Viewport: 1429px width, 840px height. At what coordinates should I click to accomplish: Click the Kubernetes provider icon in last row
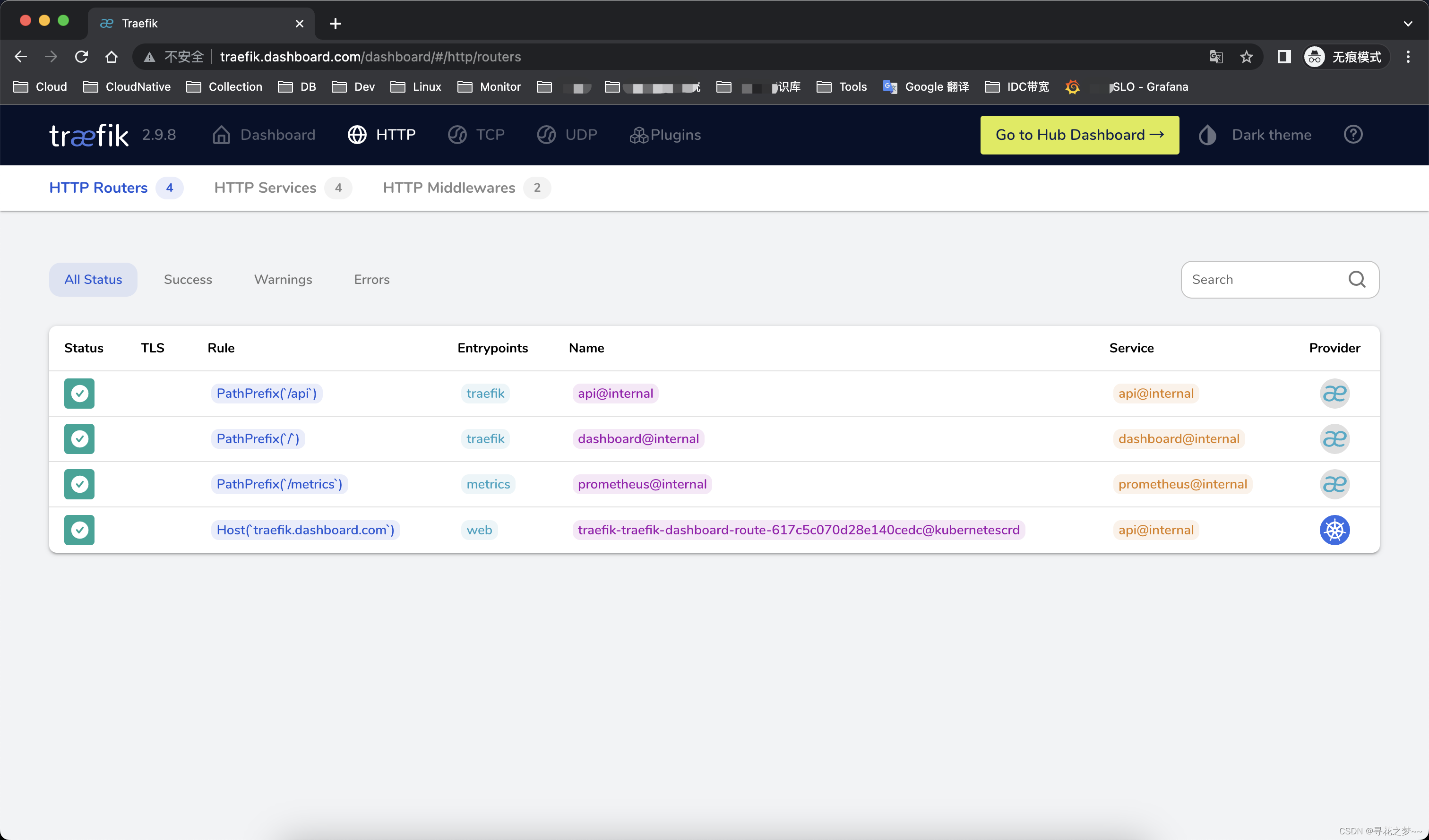click(1334, 530)
